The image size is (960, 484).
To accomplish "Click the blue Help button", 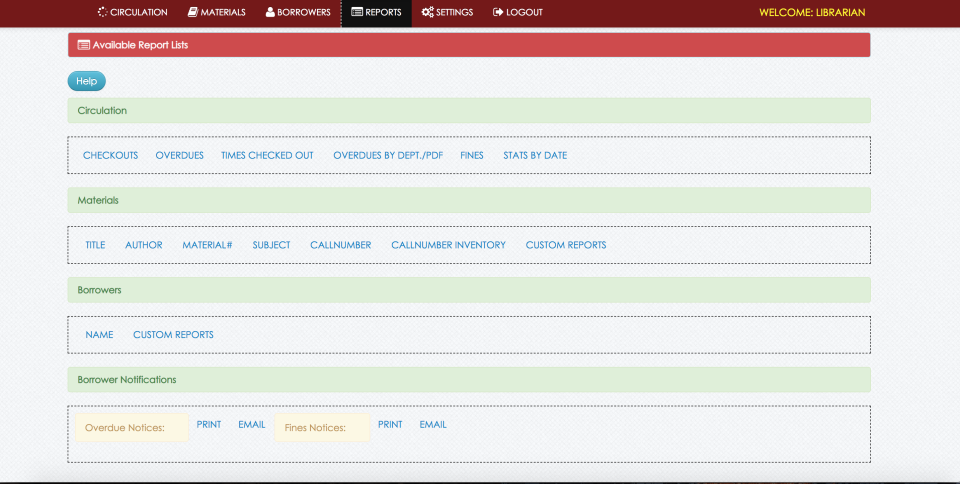I will click(86, 81).
